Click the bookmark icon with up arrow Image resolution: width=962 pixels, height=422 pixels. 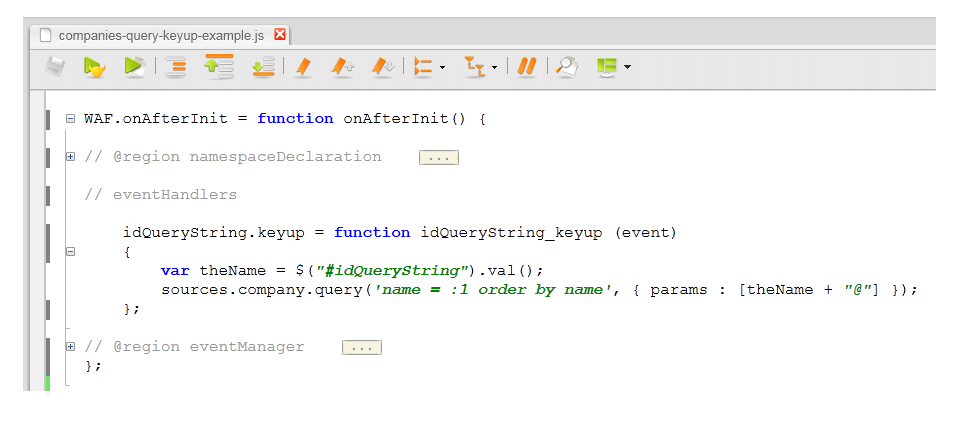343,67
